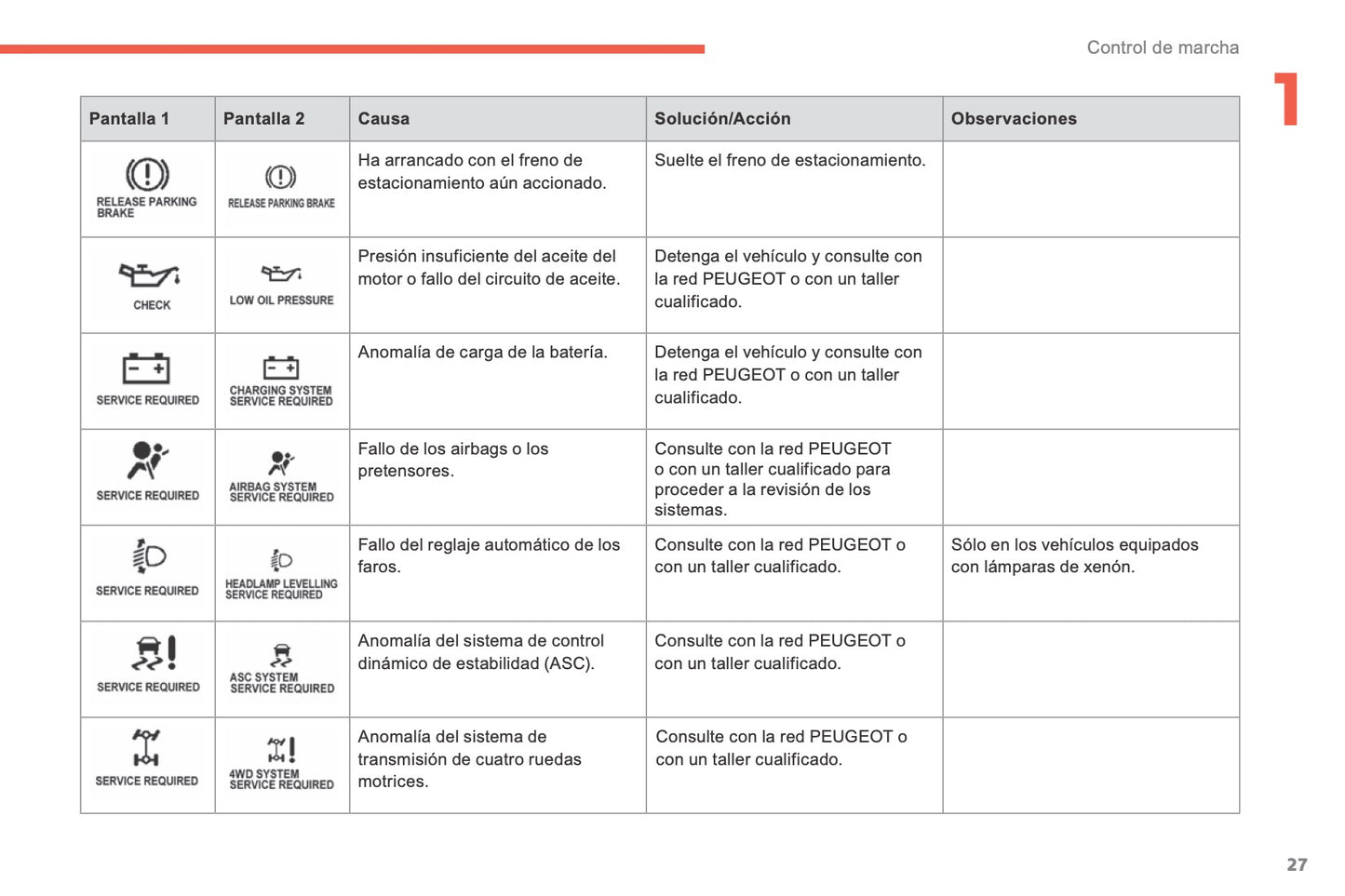Click 'AIRBAG SYSTEM SERVICE REQUIRED' label
Screen dimensions: 1345x896
[x=281, y=492]
